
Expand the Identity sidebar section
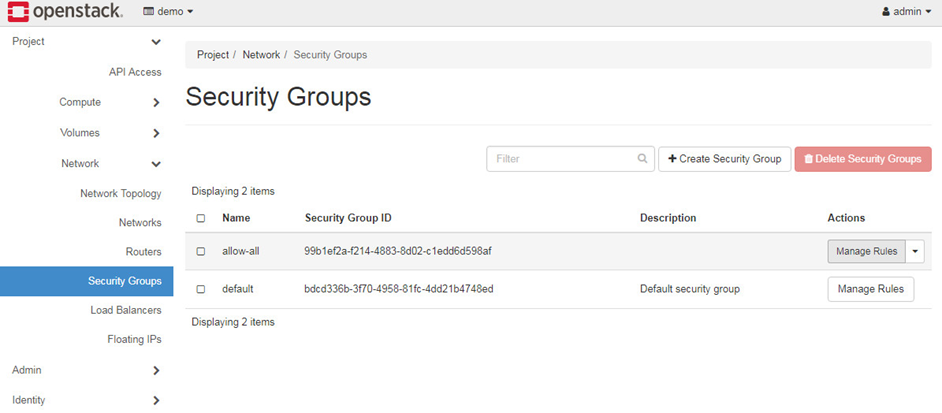156,400
